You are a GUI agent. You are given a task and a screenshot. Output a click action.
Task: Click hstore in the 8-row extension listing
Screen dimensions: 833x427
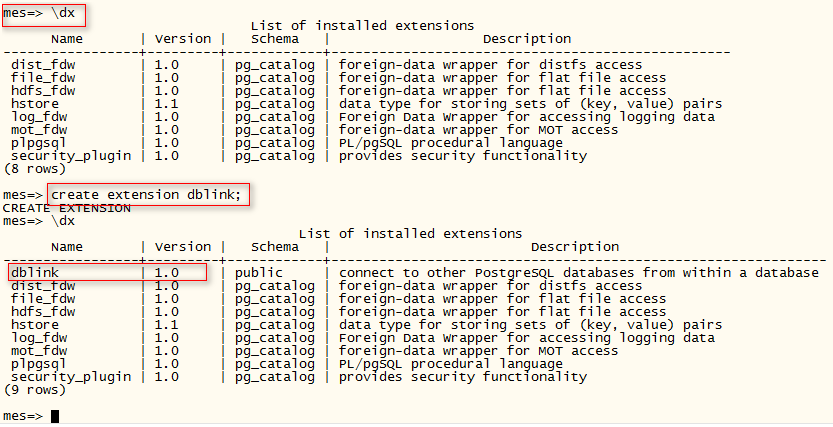coord(35,104)
